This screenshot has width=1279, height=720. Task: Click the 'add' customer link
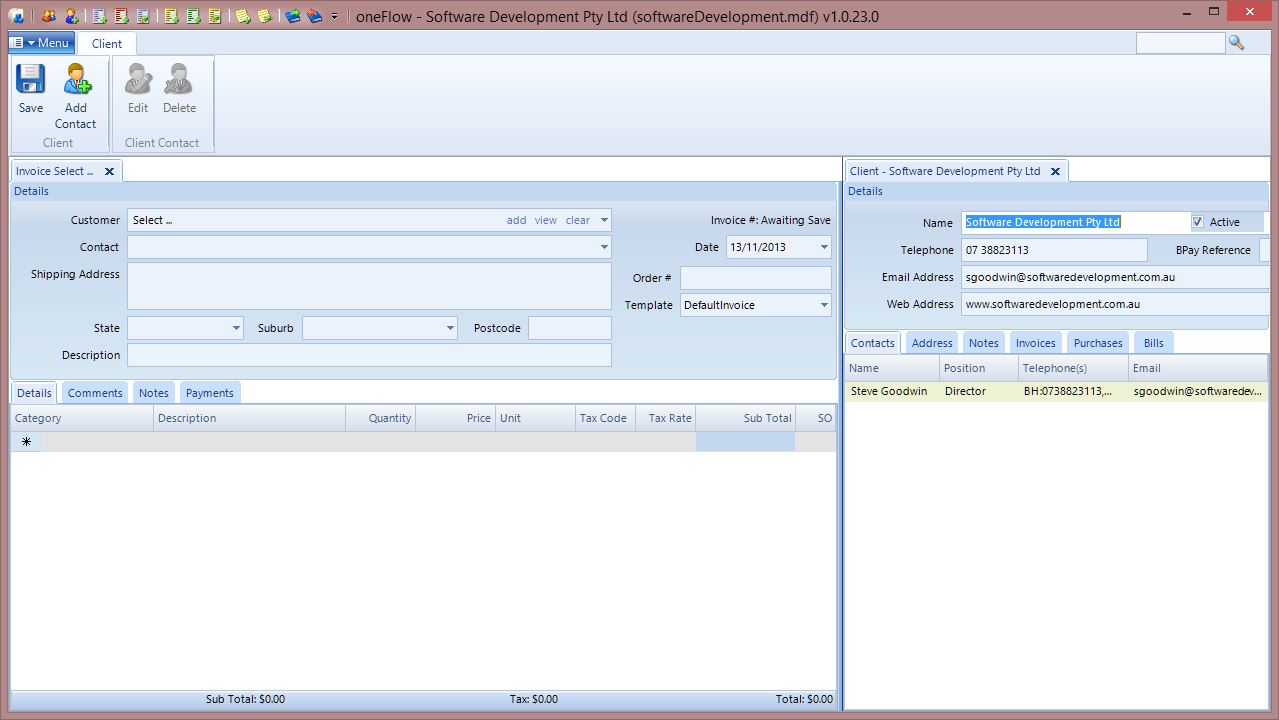pos(516,220)
